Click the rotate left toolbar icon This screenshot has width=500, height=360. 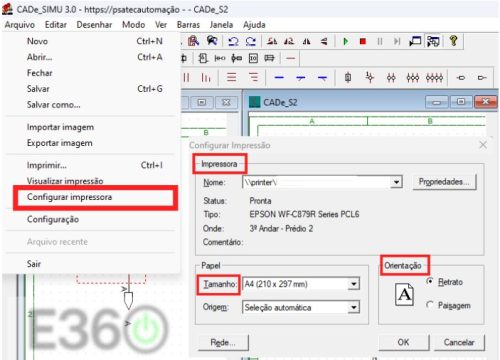point(272,41)
